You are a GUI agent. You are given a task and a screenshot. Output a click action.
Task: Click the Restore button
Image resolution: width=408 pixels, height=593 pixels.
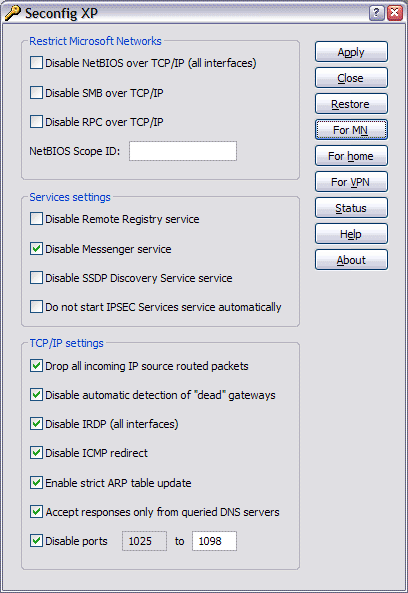point(351,104)
